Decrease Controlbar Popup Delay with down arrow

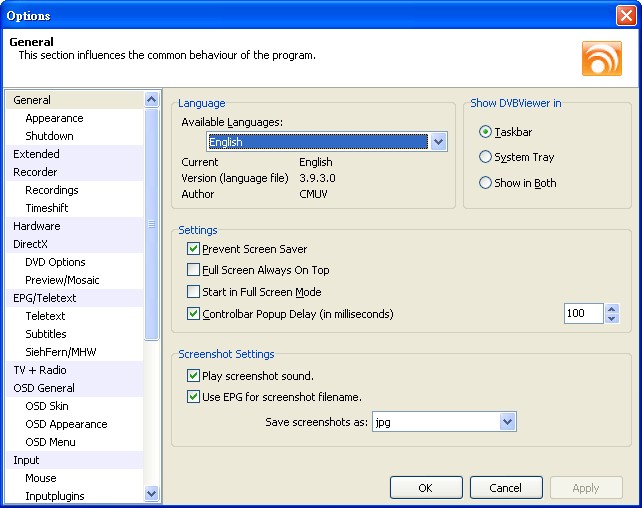point(612,319)
